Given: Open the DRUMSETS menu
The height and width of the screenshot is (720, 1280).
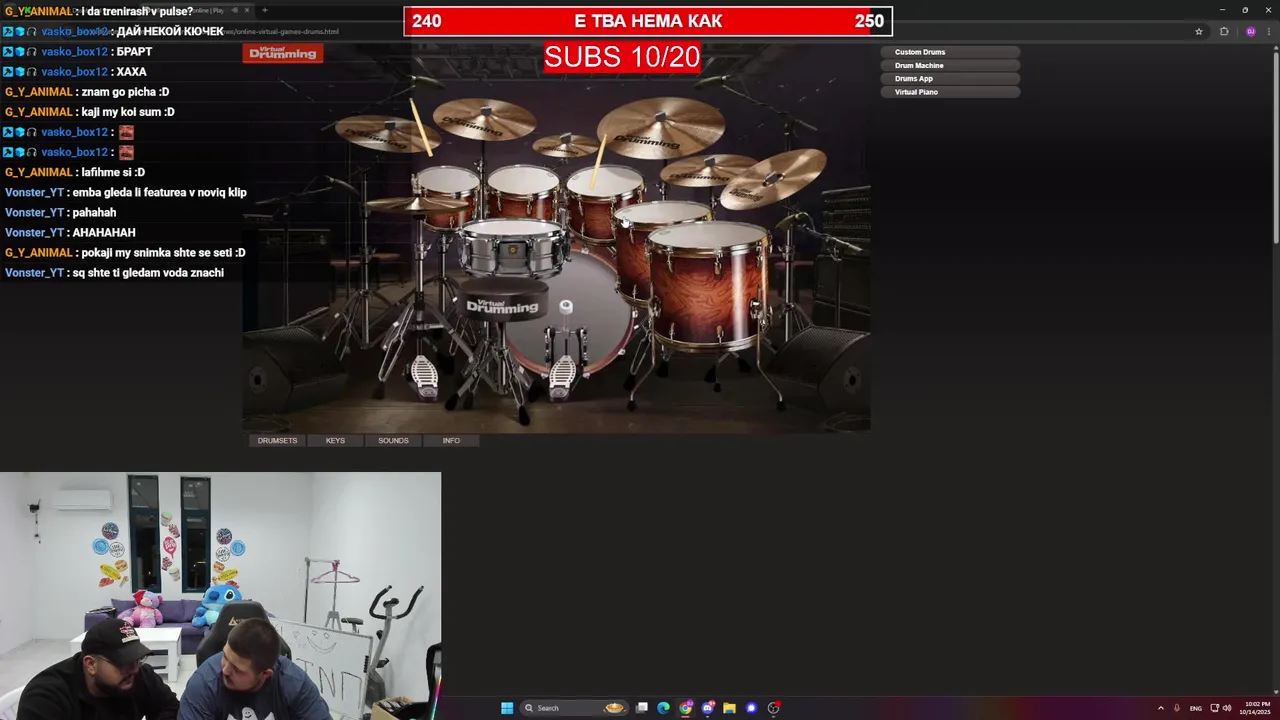Looking at the screenshot, I should 277,440.
